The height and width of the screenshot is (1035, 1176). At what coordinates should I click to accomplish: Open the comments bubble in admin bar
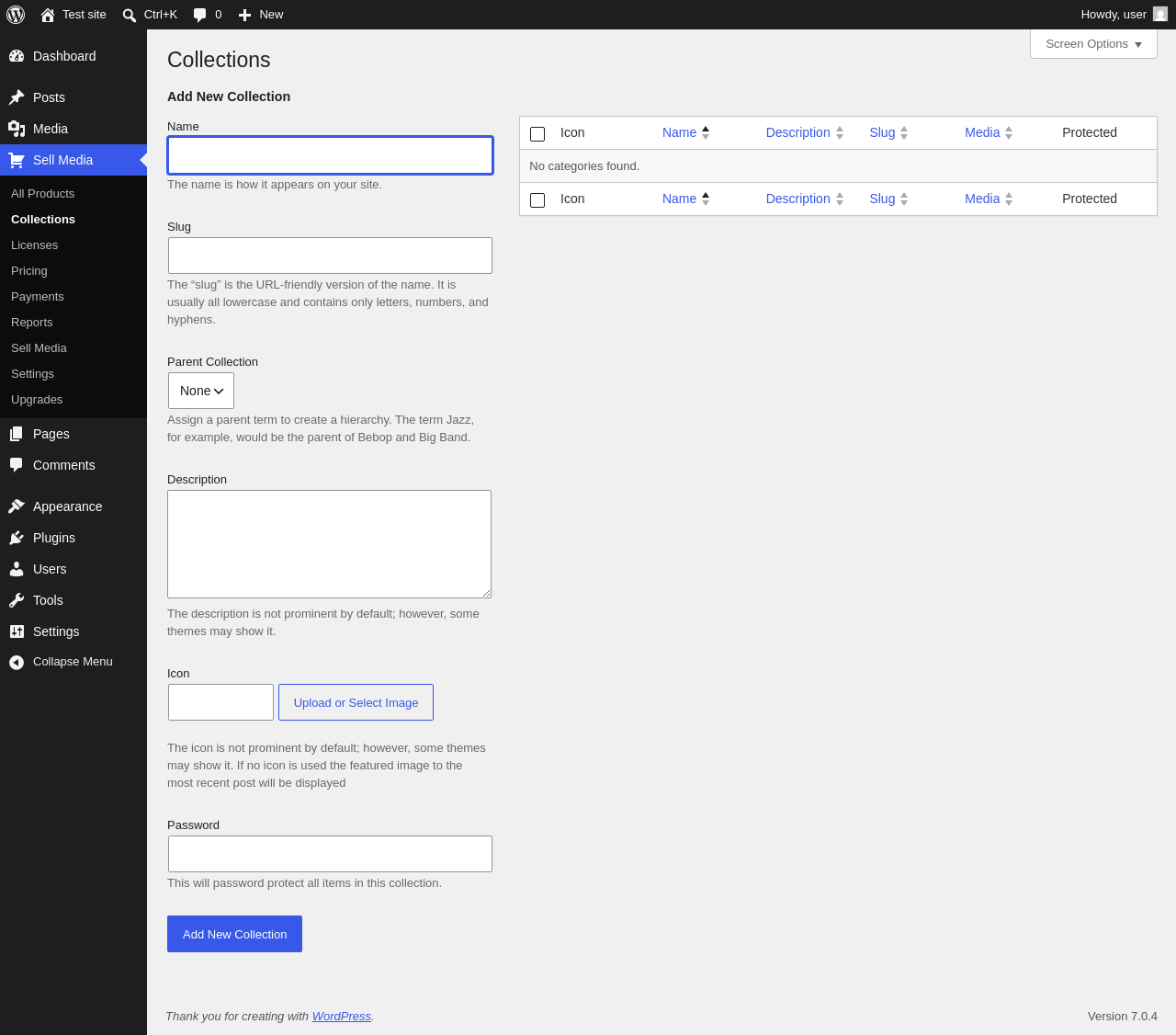click(x=199, y=15)
